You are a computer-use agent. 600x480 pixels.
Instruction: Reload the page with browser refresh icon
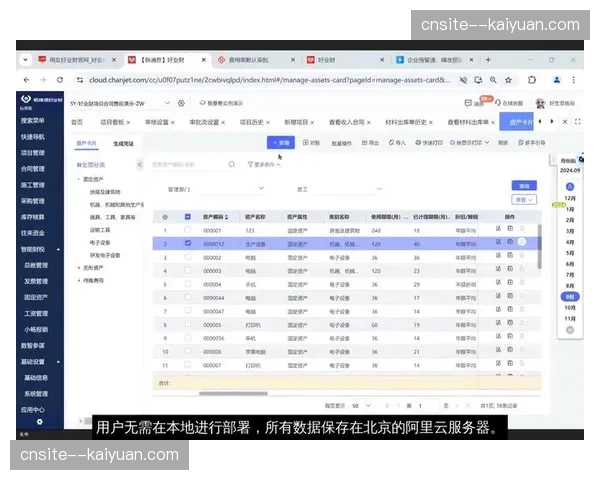click(60, 80)
